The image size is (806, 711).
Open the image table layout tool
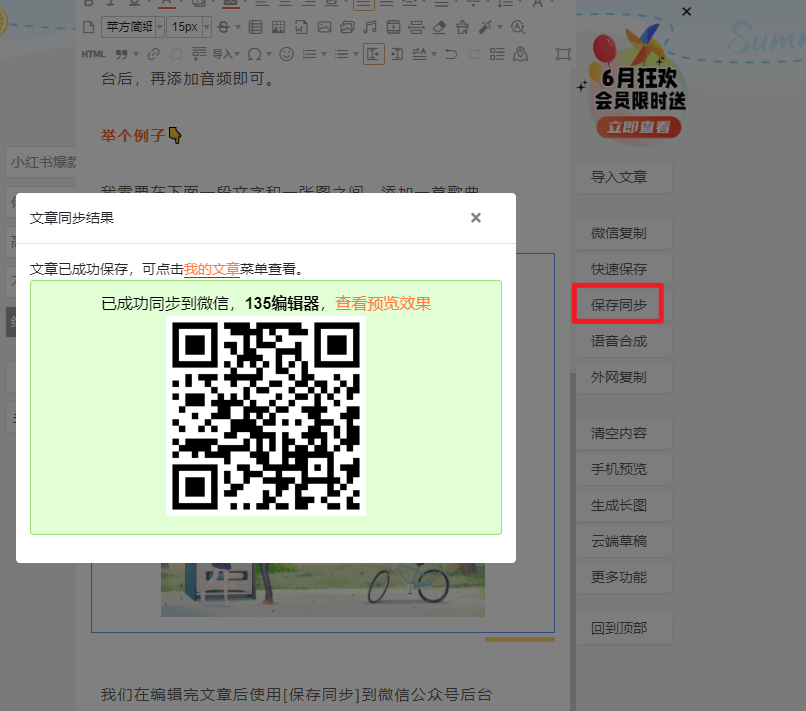coord(278,27)
